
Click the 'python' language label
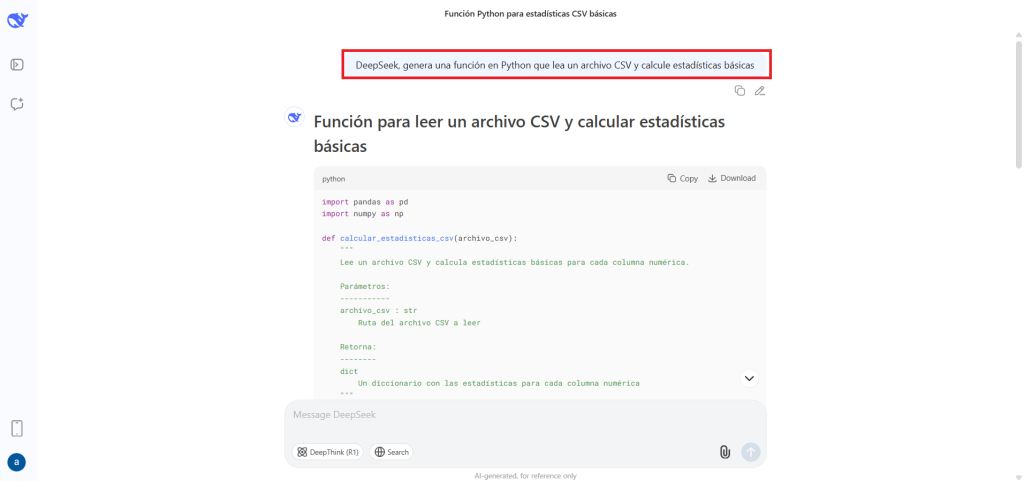334,178
